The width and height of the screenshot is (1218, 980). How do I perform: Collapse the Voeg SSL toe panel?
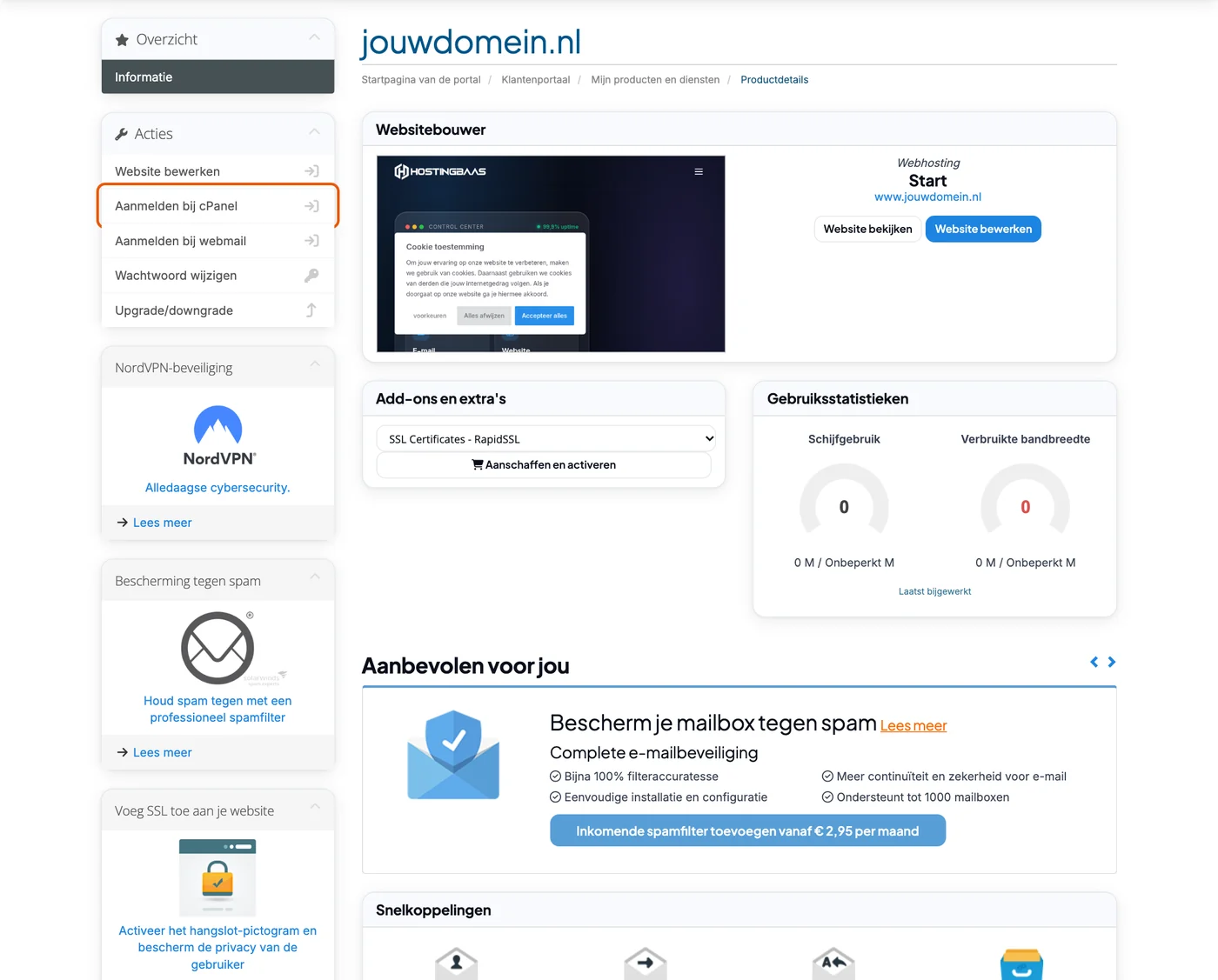point(315,807)
